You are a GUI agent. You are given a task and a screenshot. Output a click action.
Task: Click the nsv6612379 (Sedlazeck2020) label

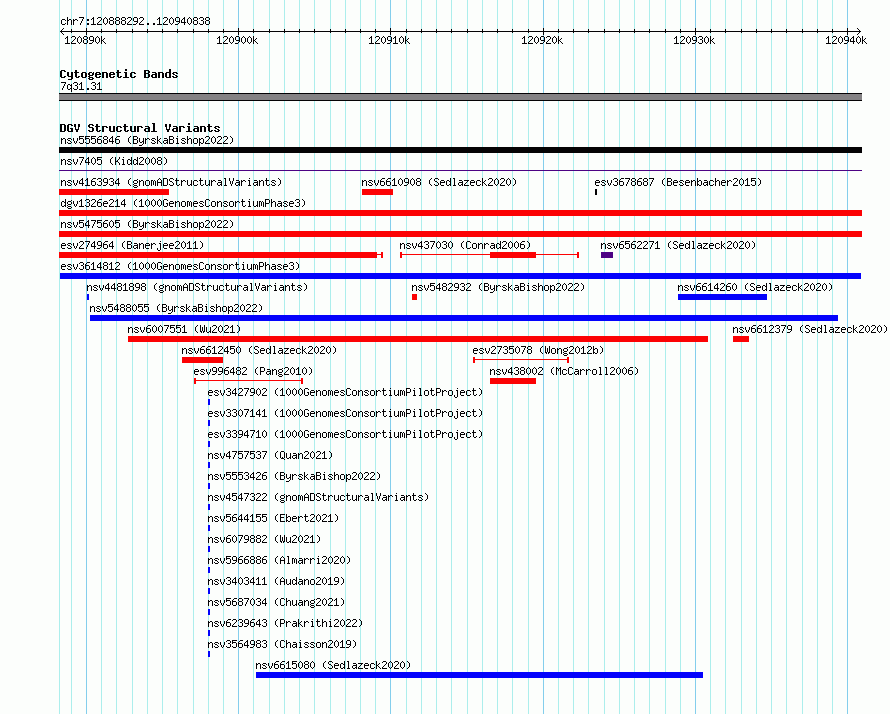(x=809, y=329)
